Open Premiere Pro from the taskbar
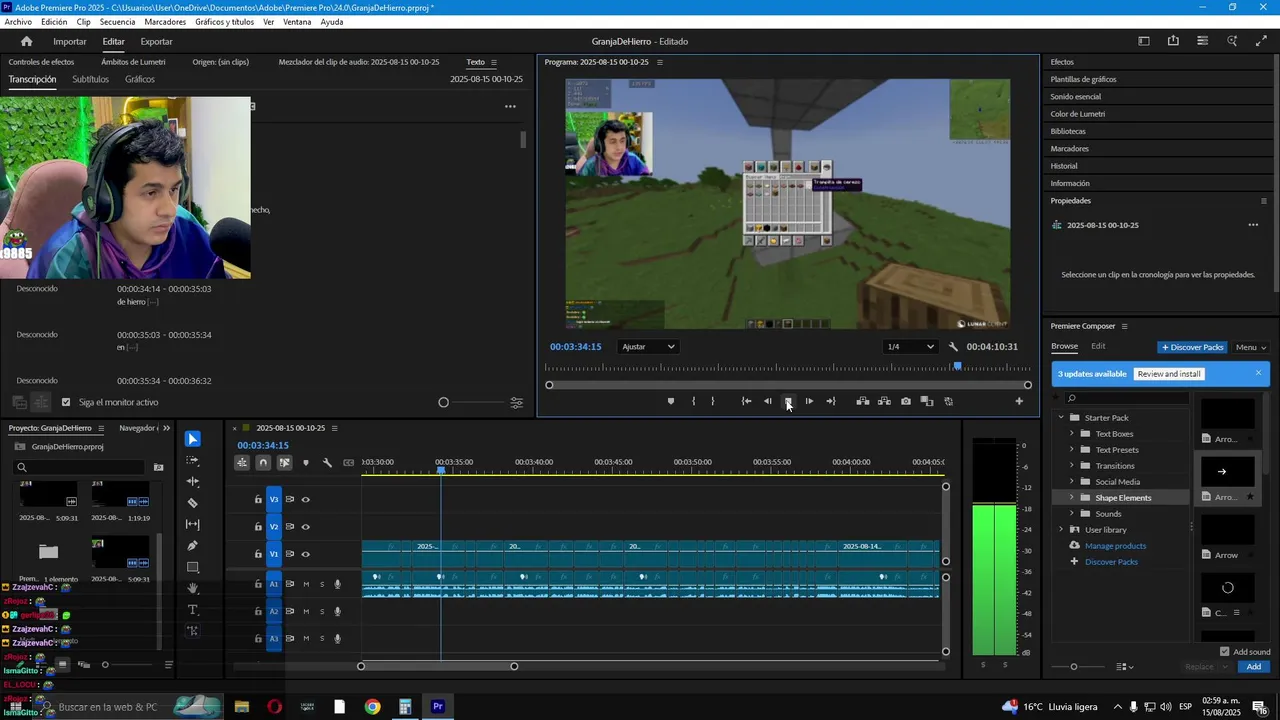The image size is (1280, 720). (437, 707)
